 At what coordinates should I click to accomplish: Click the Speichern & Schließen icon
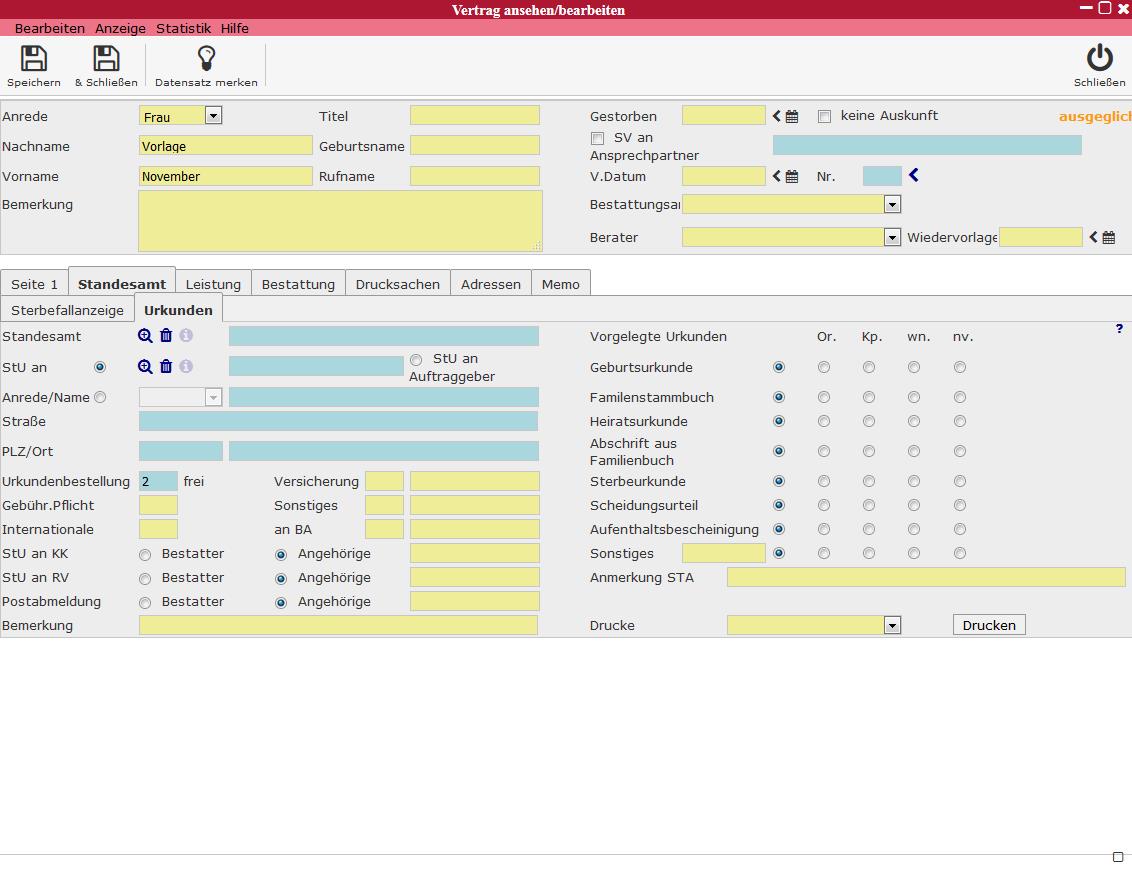(106, 59)
